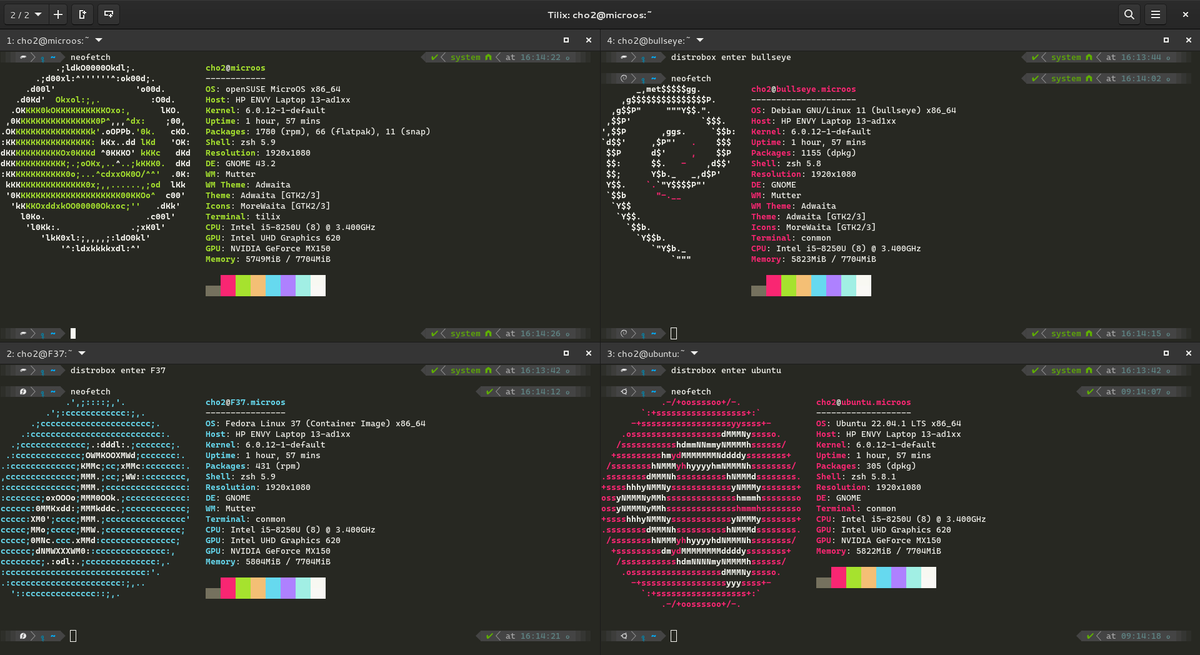
Task: Maximize the cho2@ubuntu pane with its square icon
Action: [1166, 353]
